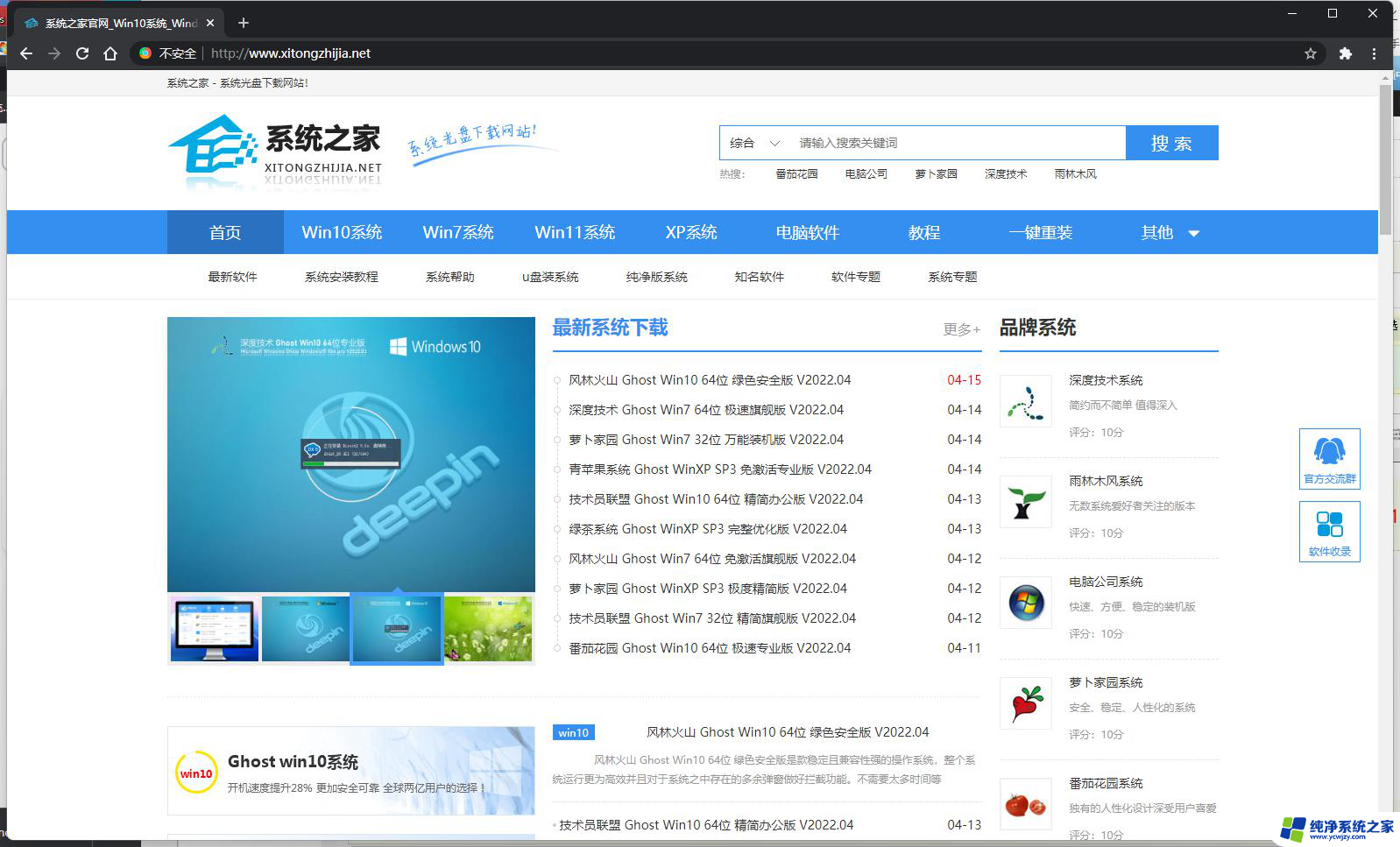The height and width of the screenshot is (847, 1400).
Task: Click the 萝卜家园 hot search link
Action: click(x=936, y=174)
